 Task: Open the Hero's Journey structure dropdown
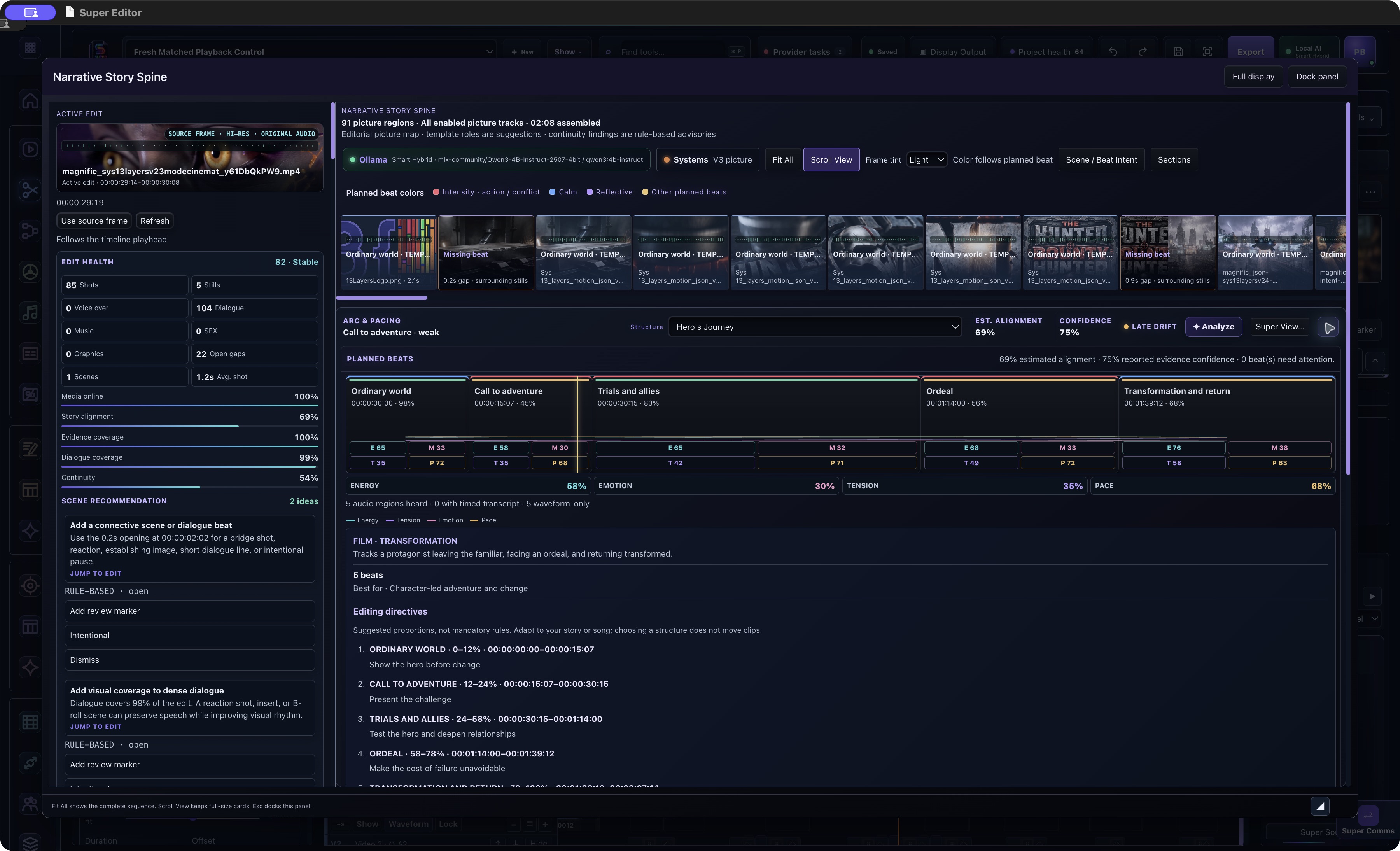pos(815,327)
